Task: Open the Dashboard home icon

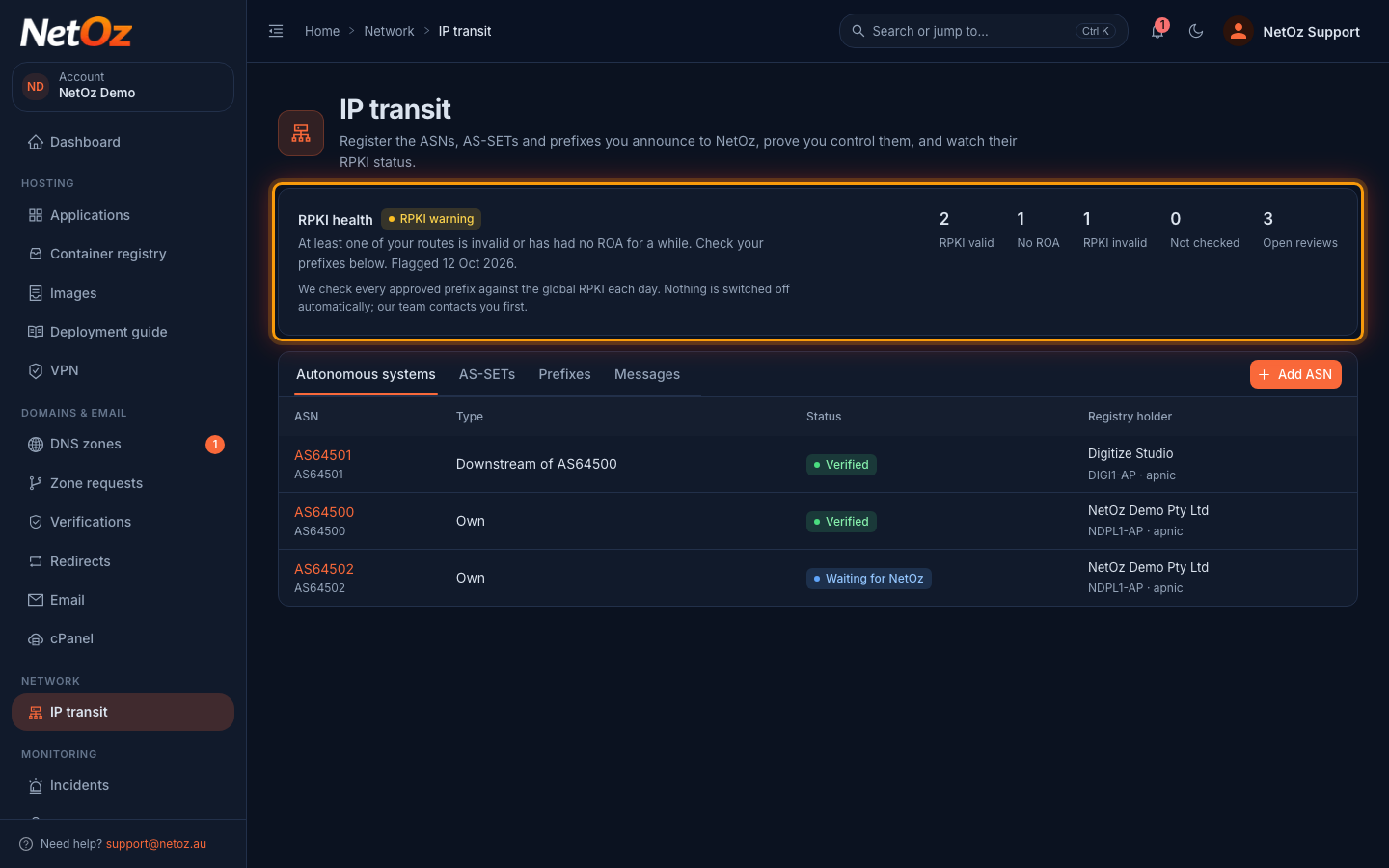Action: (x=36, y=142)
